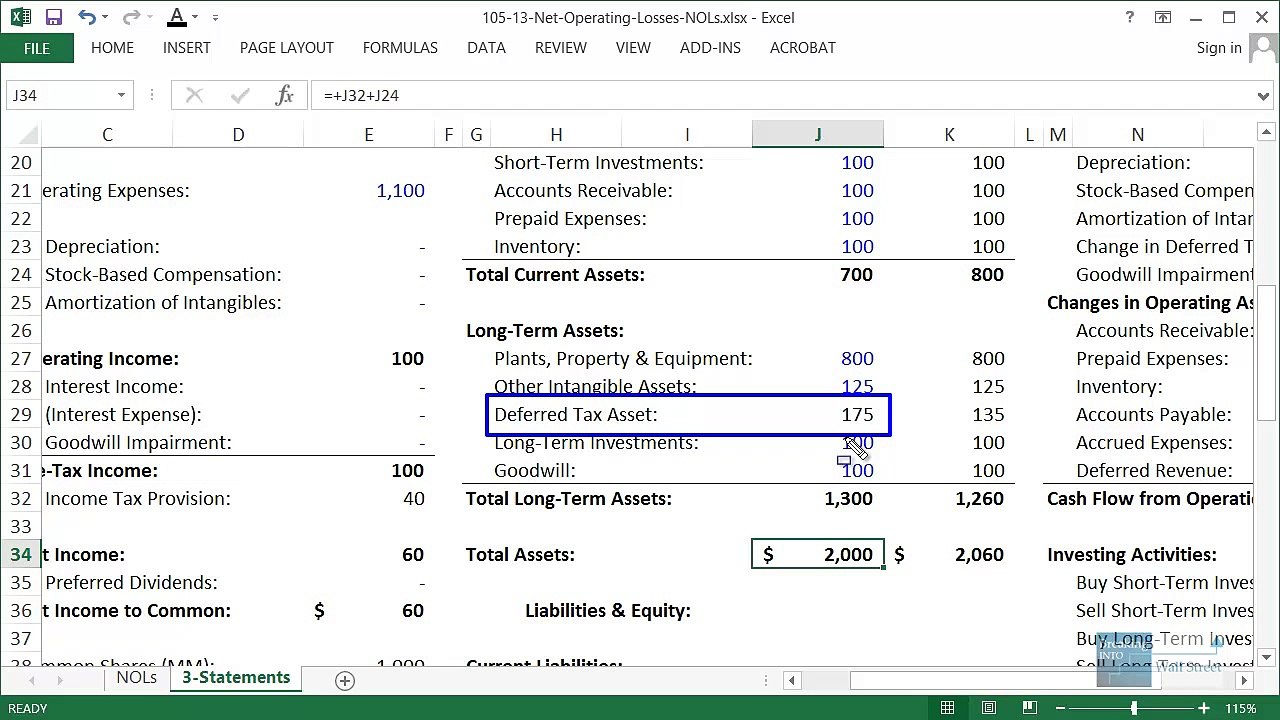Open the FILE tab
This screenshot has height=720, width=1280.
(x=37, y=48)
